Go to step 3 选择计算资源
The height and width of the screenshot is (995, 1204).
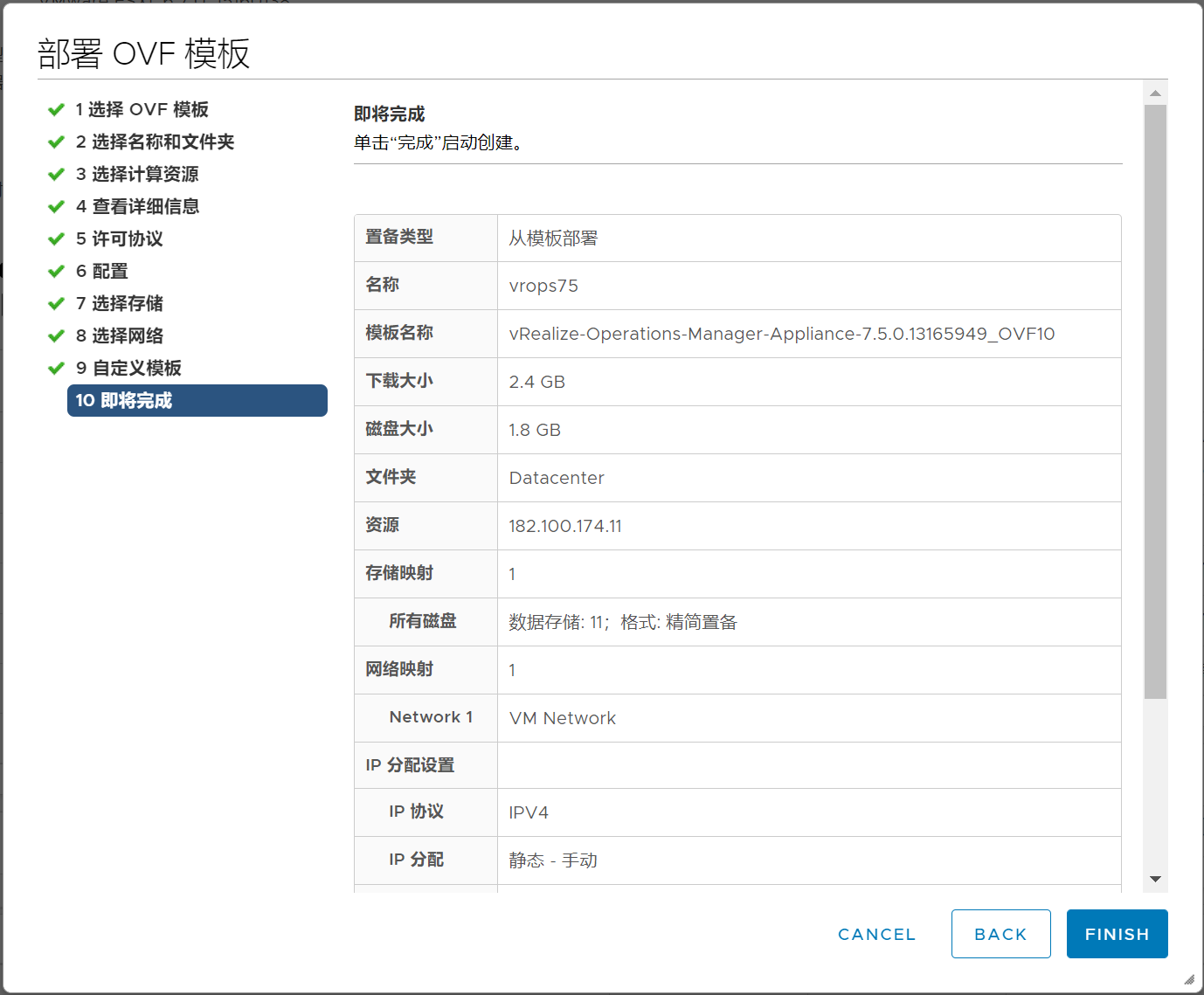[x=137, y=174]
